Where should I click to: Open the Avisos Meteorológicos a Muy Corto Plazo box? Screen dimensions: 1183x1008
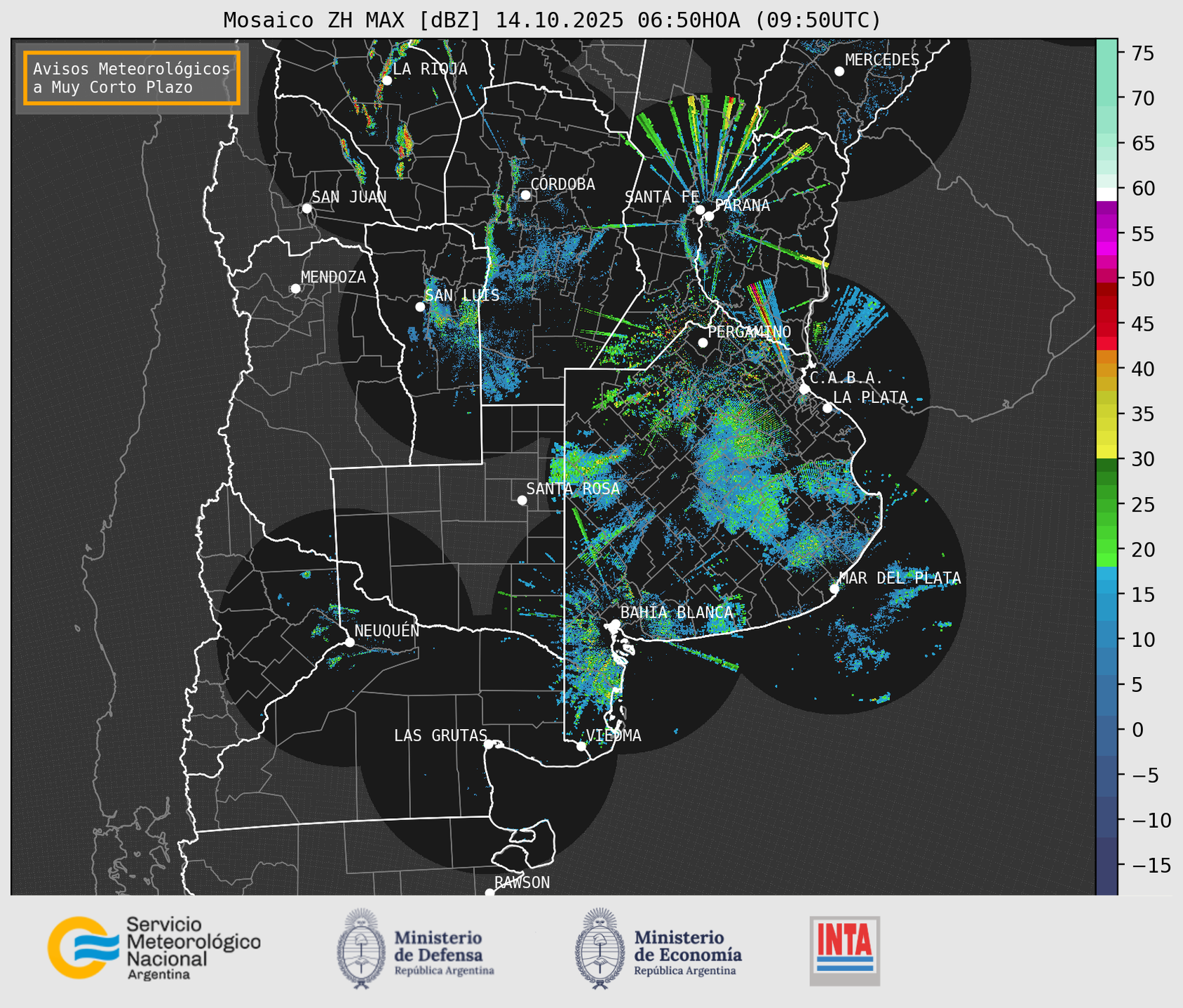(x=132, y=78)
